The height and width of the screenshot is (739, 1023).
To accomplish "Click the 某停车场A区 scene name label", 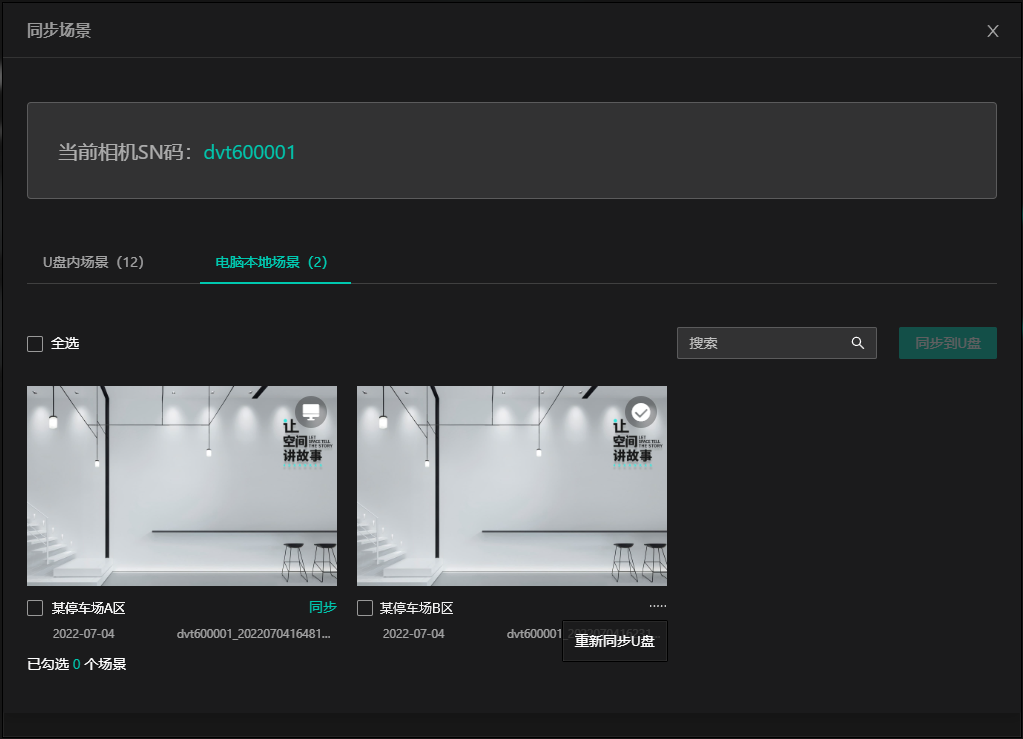I will click(88, 608).
